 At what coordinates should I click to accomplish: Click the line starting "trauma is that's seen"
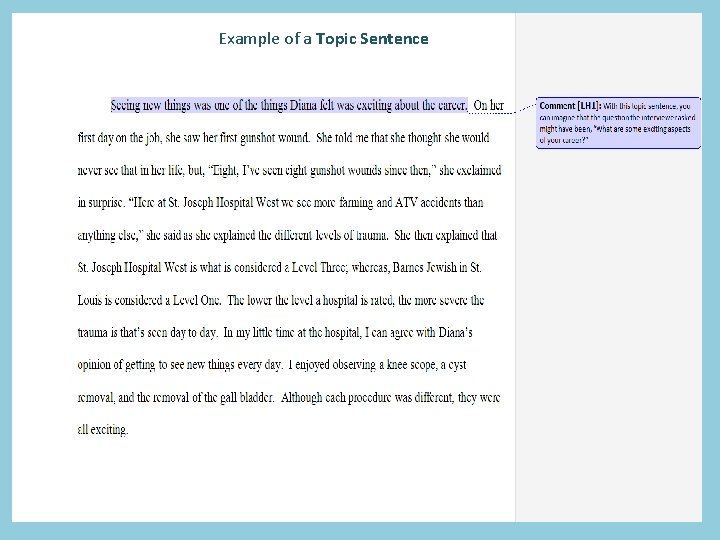click(275, 332)
